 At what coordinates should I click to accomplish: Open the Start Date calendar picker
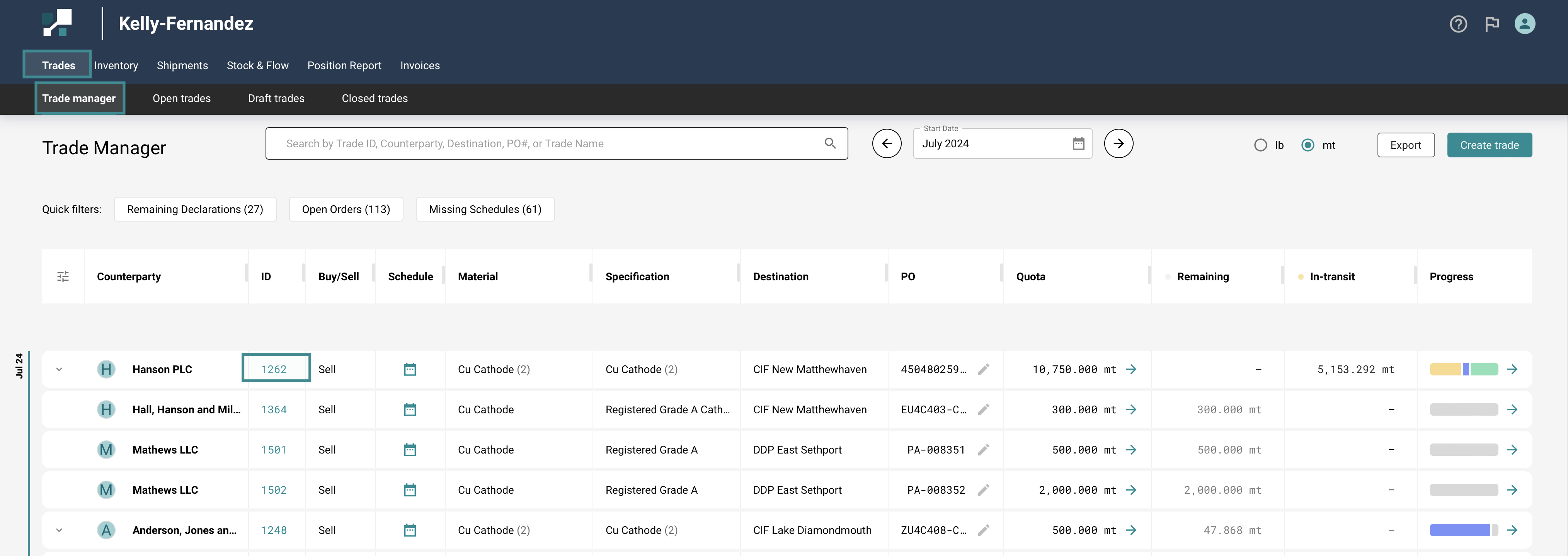point(1078,144)
